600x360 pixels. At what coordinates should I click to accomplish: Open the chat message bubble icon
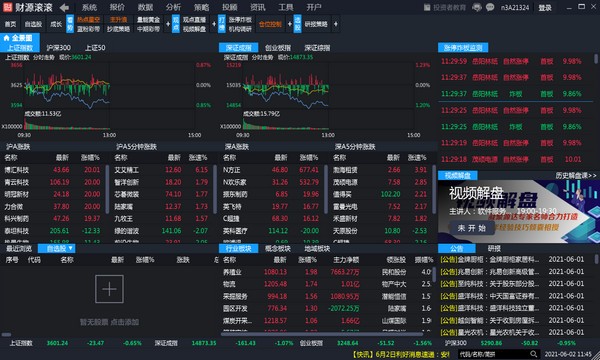(490, 7)
